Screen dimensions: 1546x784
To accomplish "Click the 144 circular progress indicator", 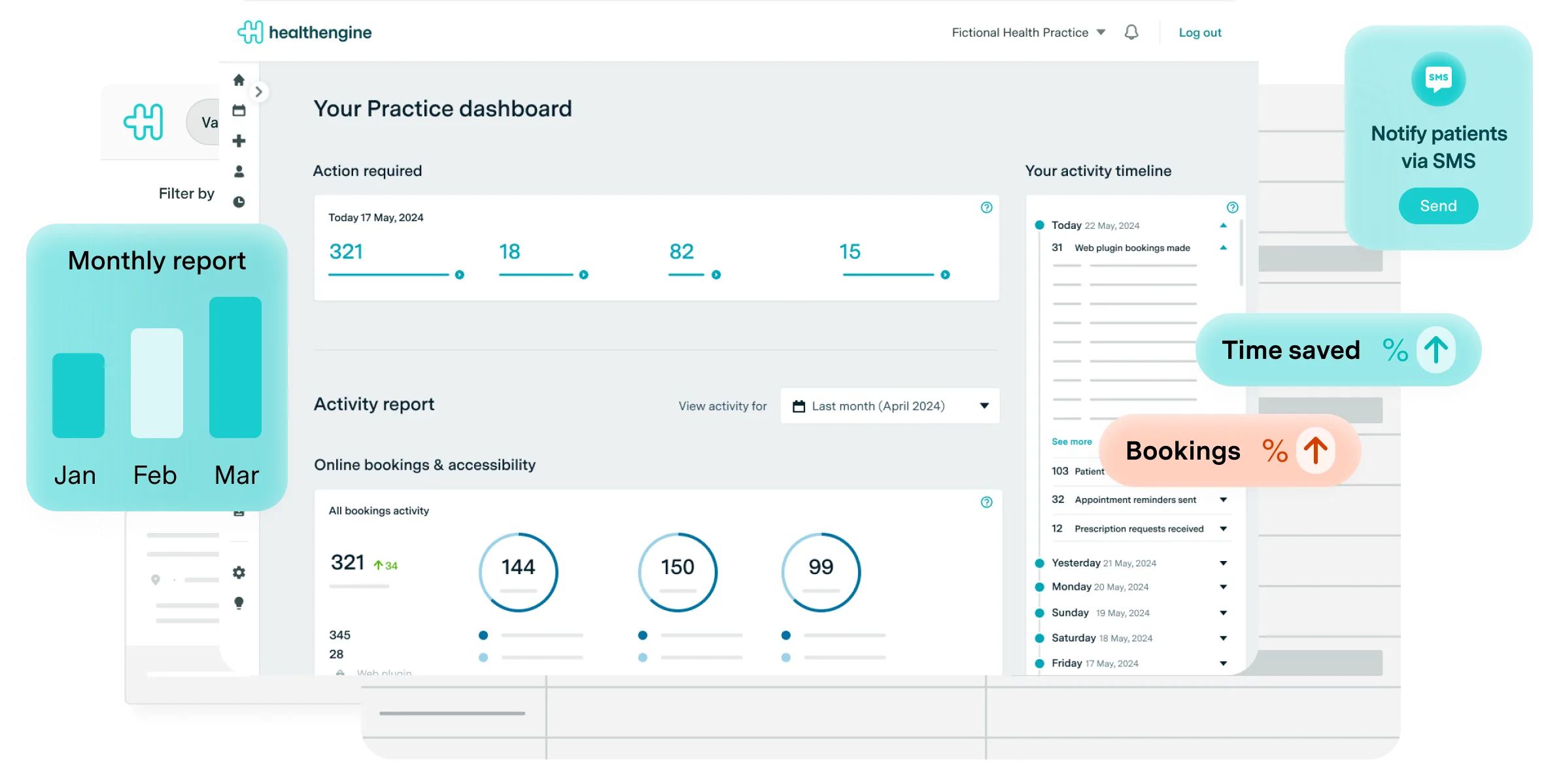I will pyautogui.click(x=519, y=572).
